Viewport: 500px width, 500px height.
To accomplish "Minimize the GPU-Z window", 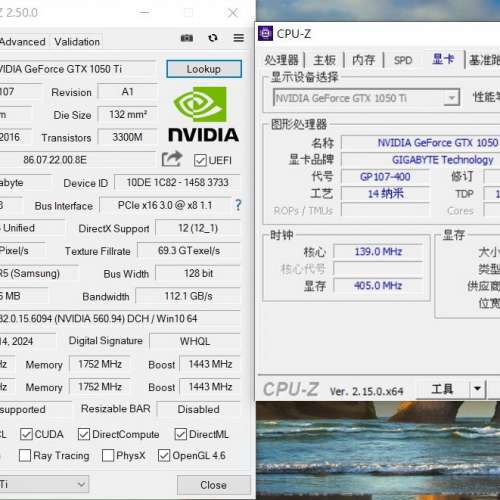I will (144, 13).
